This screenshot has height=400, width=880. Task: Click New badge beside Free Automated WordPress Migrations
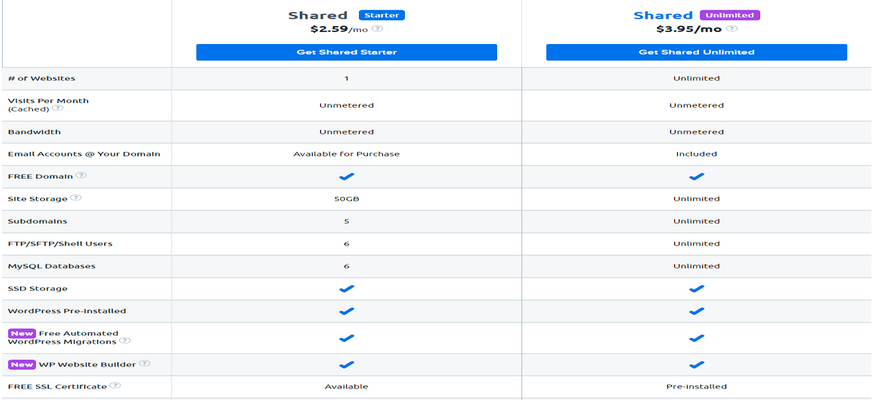(20, 333)
